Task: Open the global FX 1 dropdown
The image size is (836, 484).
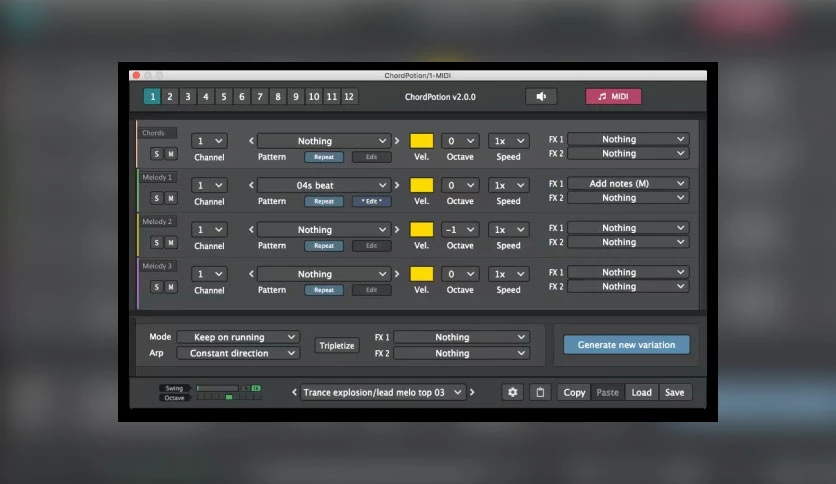Action: 461,337
